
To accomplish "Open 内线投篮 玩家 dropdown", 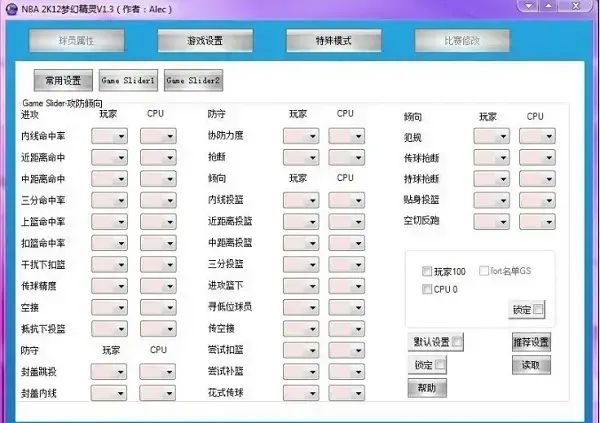I will tap(301, 200).
